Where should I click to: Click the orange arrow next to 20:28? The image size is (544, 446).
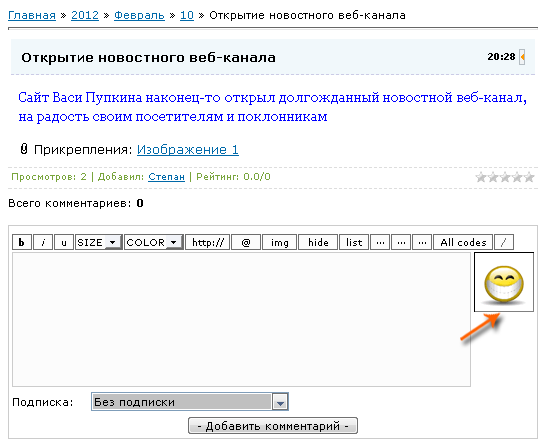[x=522, y=57]
